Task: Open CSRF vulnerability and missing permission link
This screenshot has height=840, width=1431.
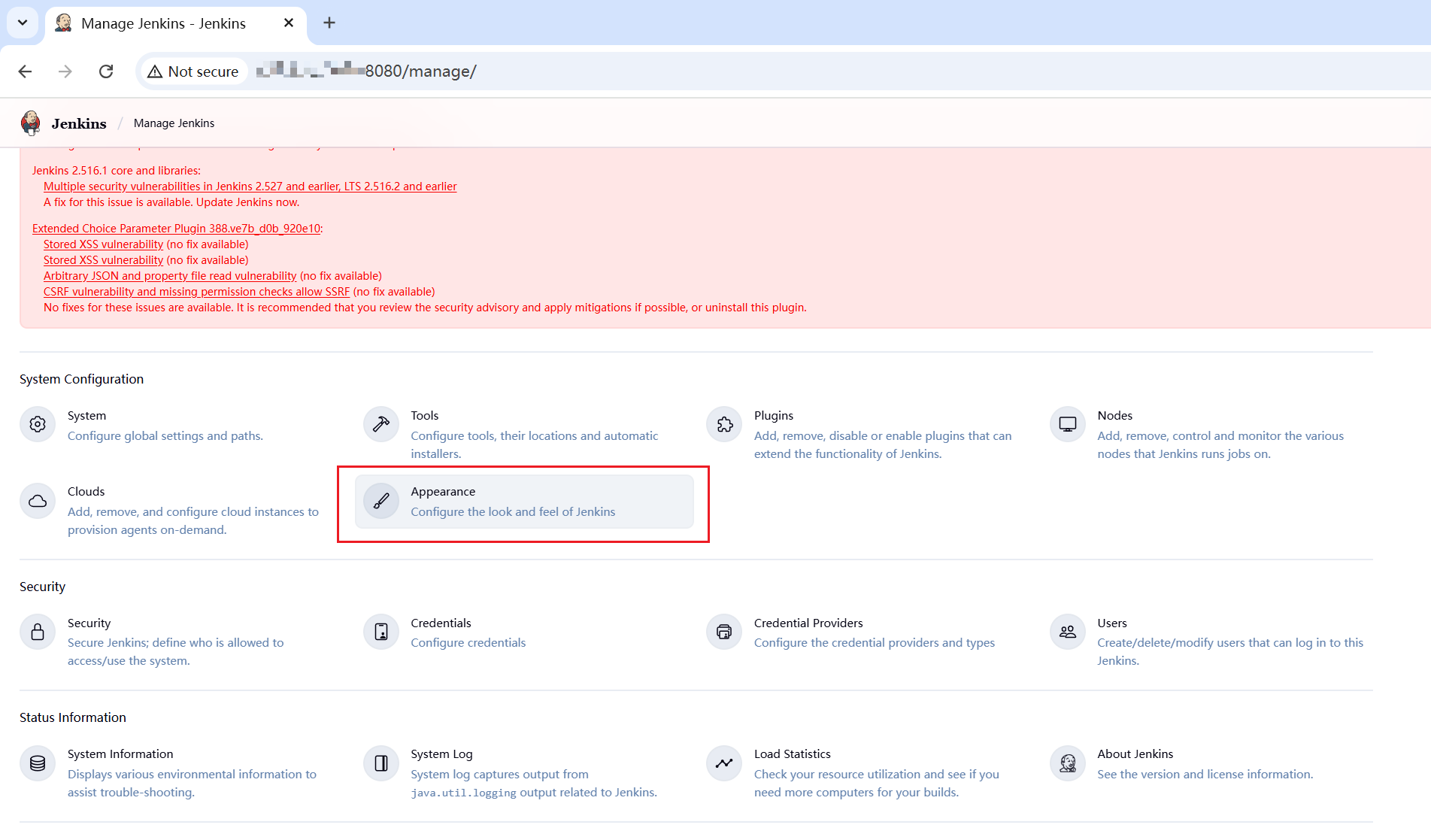Action: tap(196, 292)
